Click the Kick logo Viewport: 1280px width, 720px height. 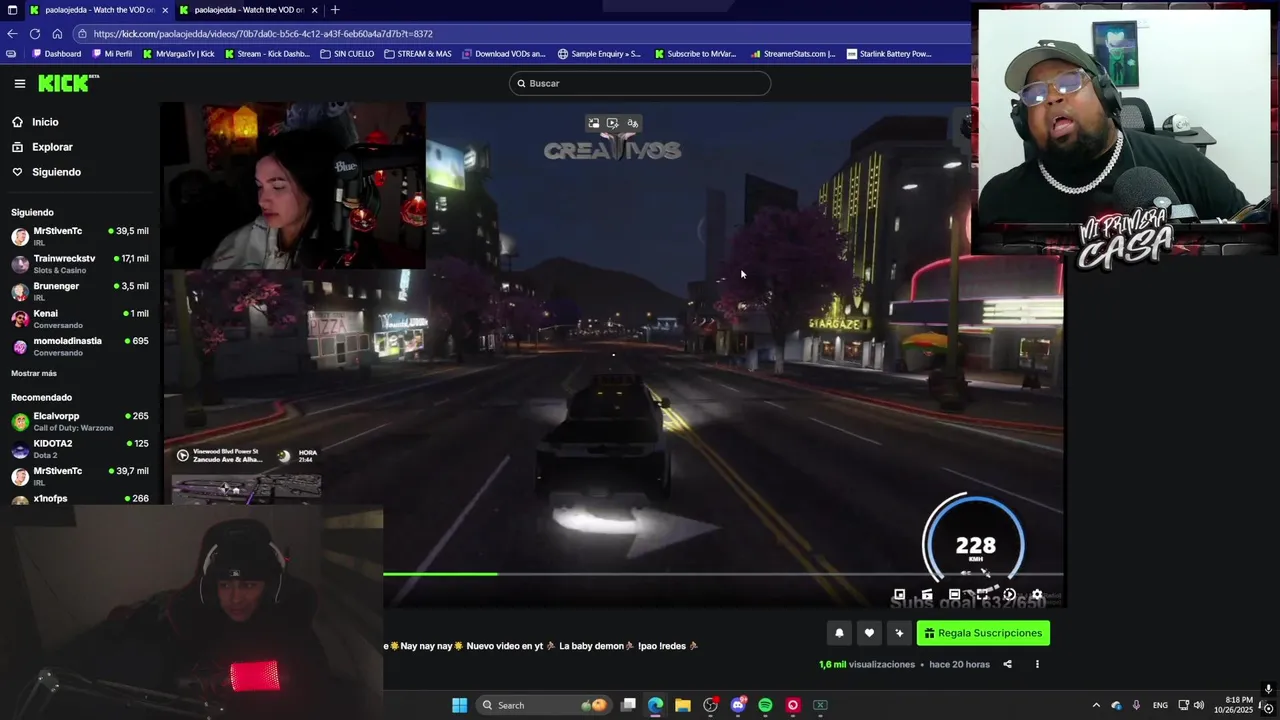pyautogui.click(x=68, y=83)
